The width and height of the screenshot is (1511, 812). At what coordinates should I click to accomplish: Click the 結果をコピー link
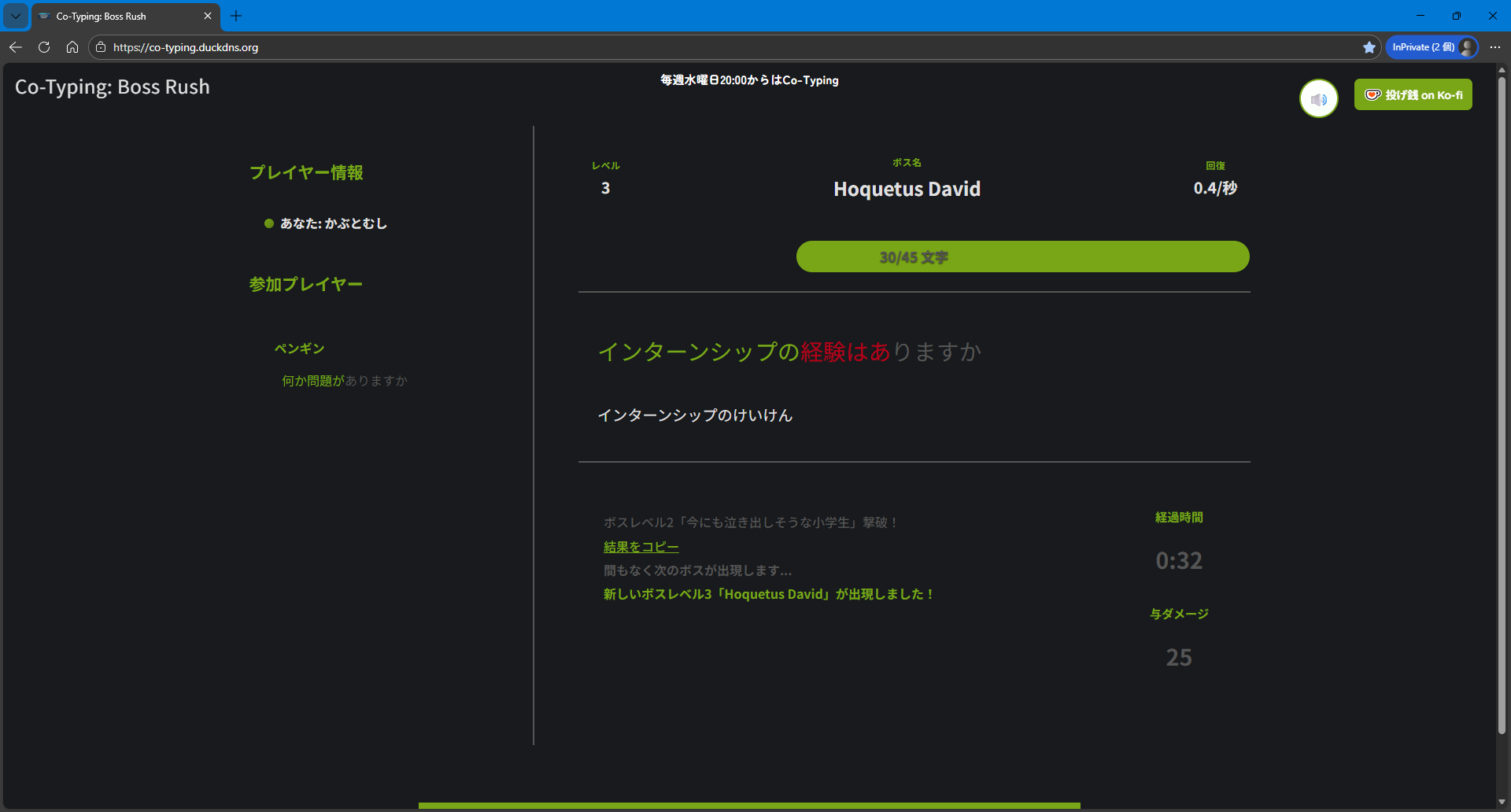[x=641, y=547]
